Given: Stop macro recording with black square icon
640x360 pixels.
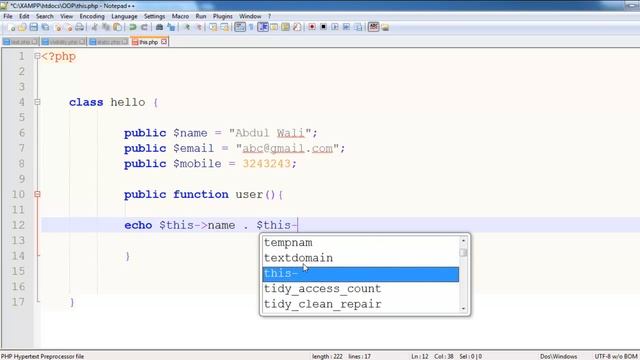Looking at the screenshot, I should 323,27.
